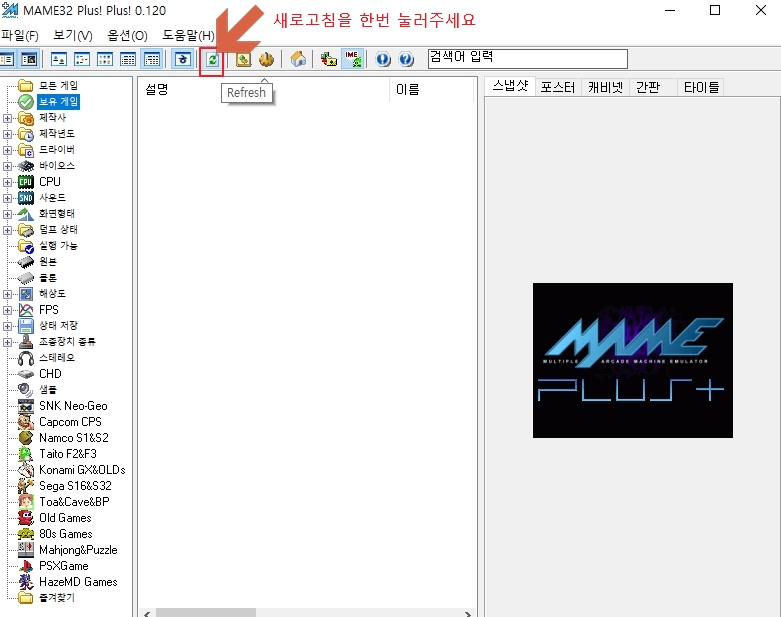Expand the 조종장치 종류 tree folder

point(7,342)
